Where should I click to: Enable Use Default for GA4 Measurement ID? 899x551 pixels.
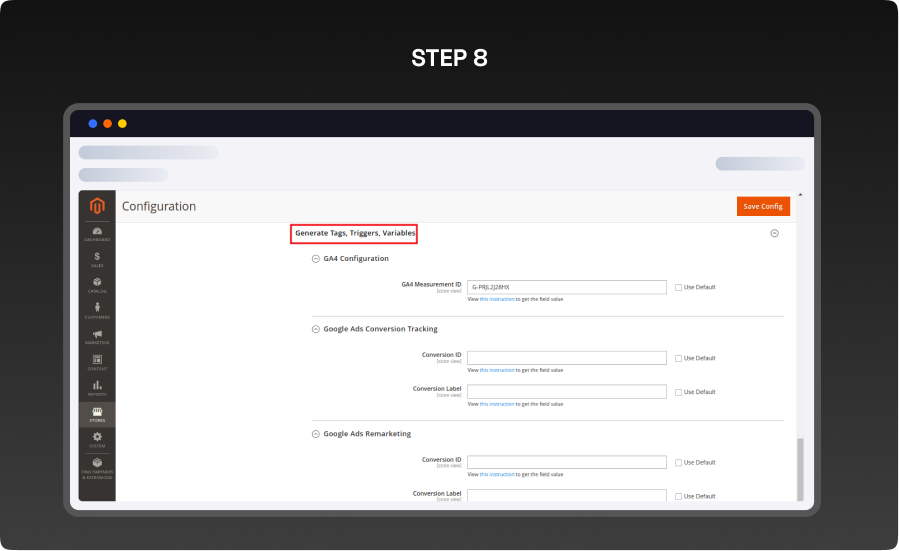[x=678, y=287]
